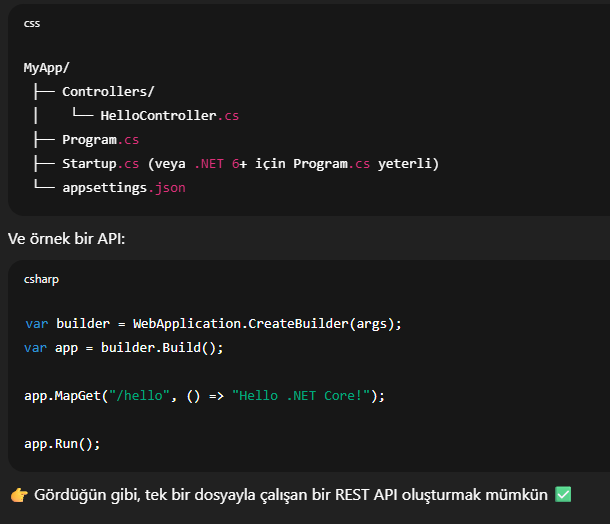Viewport: 610px width, 524px height.
Task: Click the 'Program.cs' tree line
Action: point(100,140)
